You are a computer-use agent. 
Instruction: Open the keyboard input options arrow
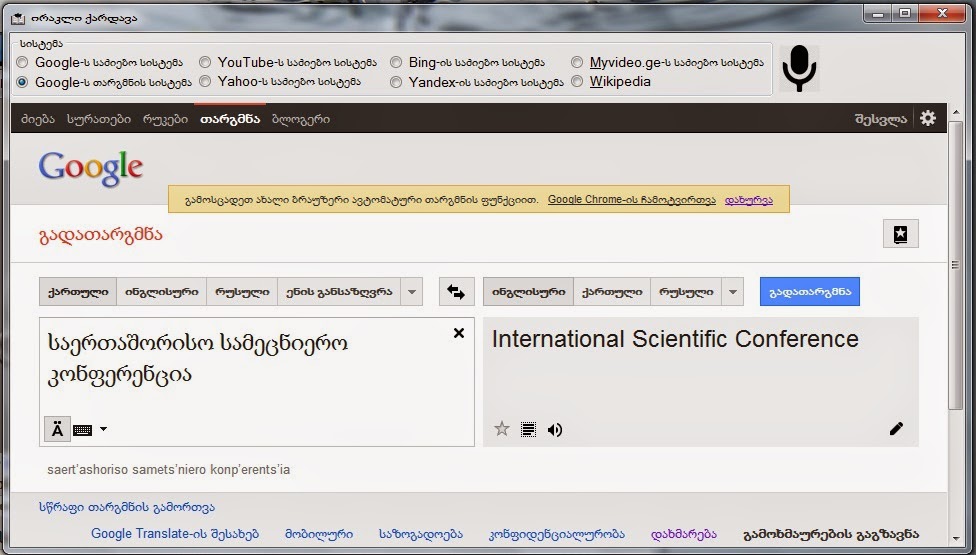(103, 429)
